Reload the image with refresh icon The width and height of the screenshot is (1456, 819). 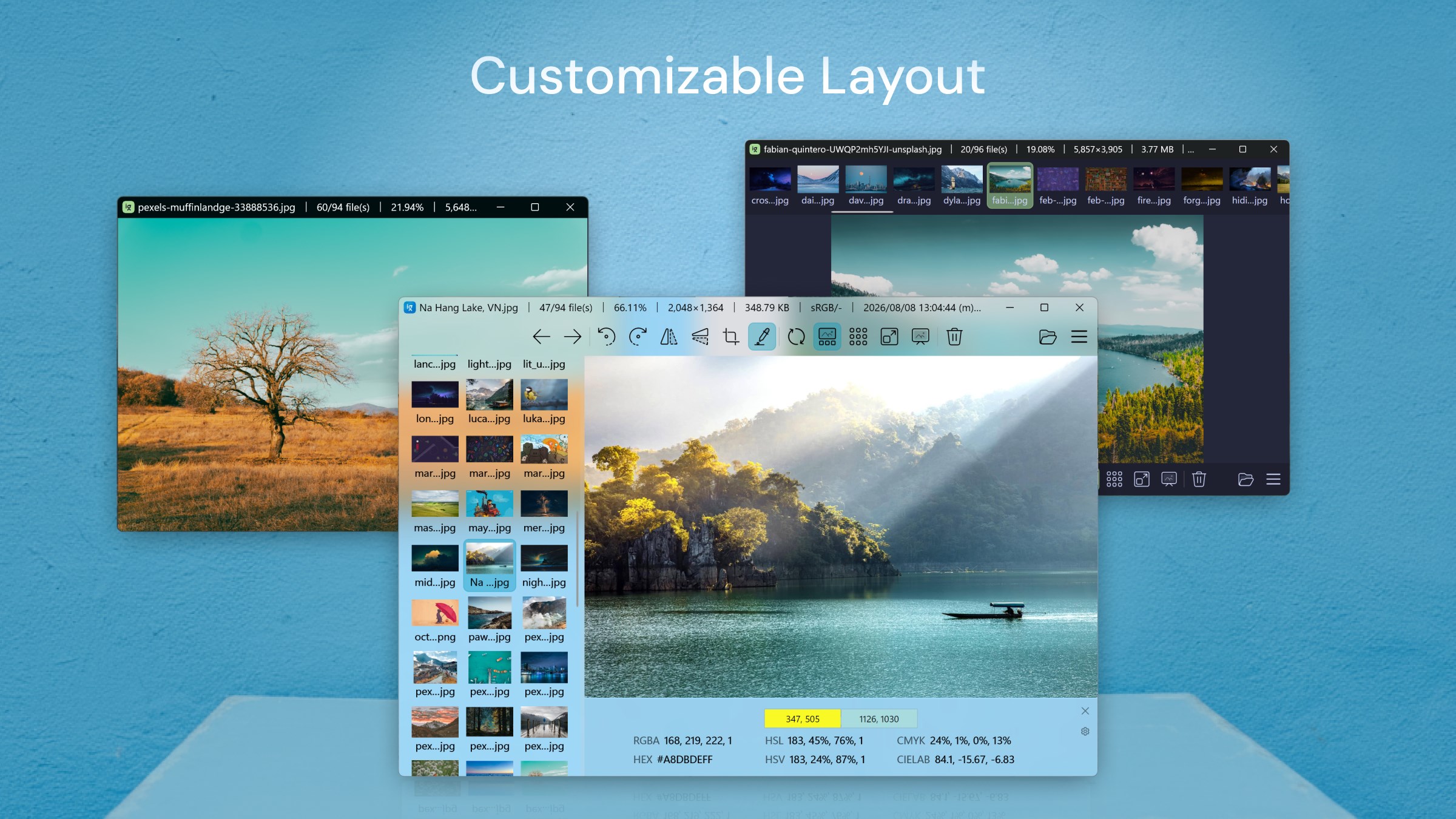point(796,337)
